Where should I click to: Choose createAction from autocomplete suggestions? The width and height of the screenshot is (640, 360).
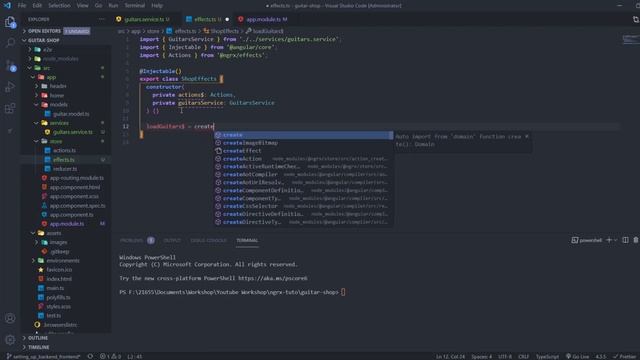(303, 158)
